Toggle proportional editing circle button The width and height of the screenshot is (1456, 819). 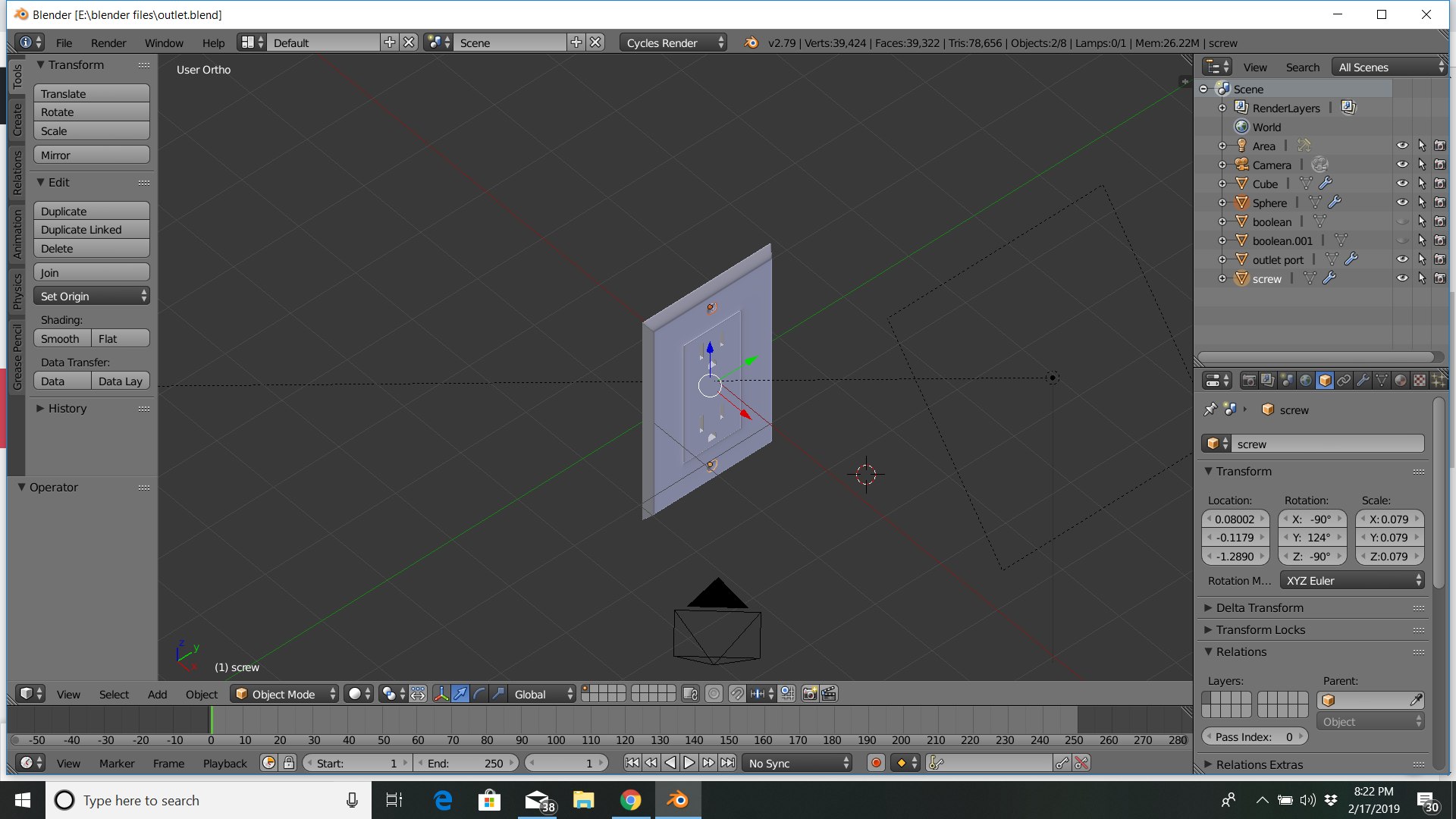(714, 694)
